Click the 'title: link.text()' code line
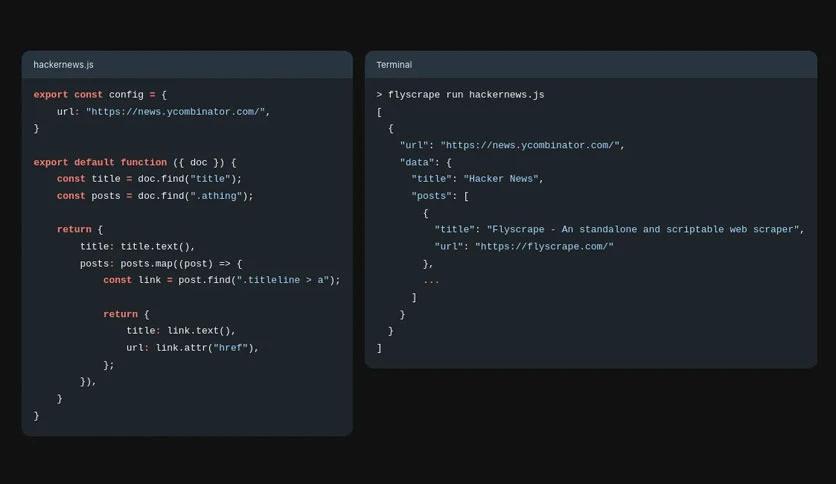This screenshot has height=484, width=836. (181, 330)
